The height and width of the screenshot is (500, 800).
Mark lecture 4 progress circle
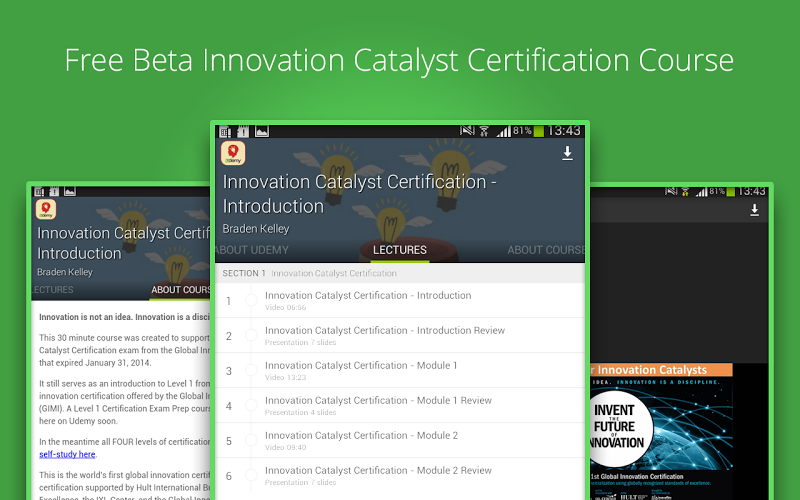[x=251, y=406]
